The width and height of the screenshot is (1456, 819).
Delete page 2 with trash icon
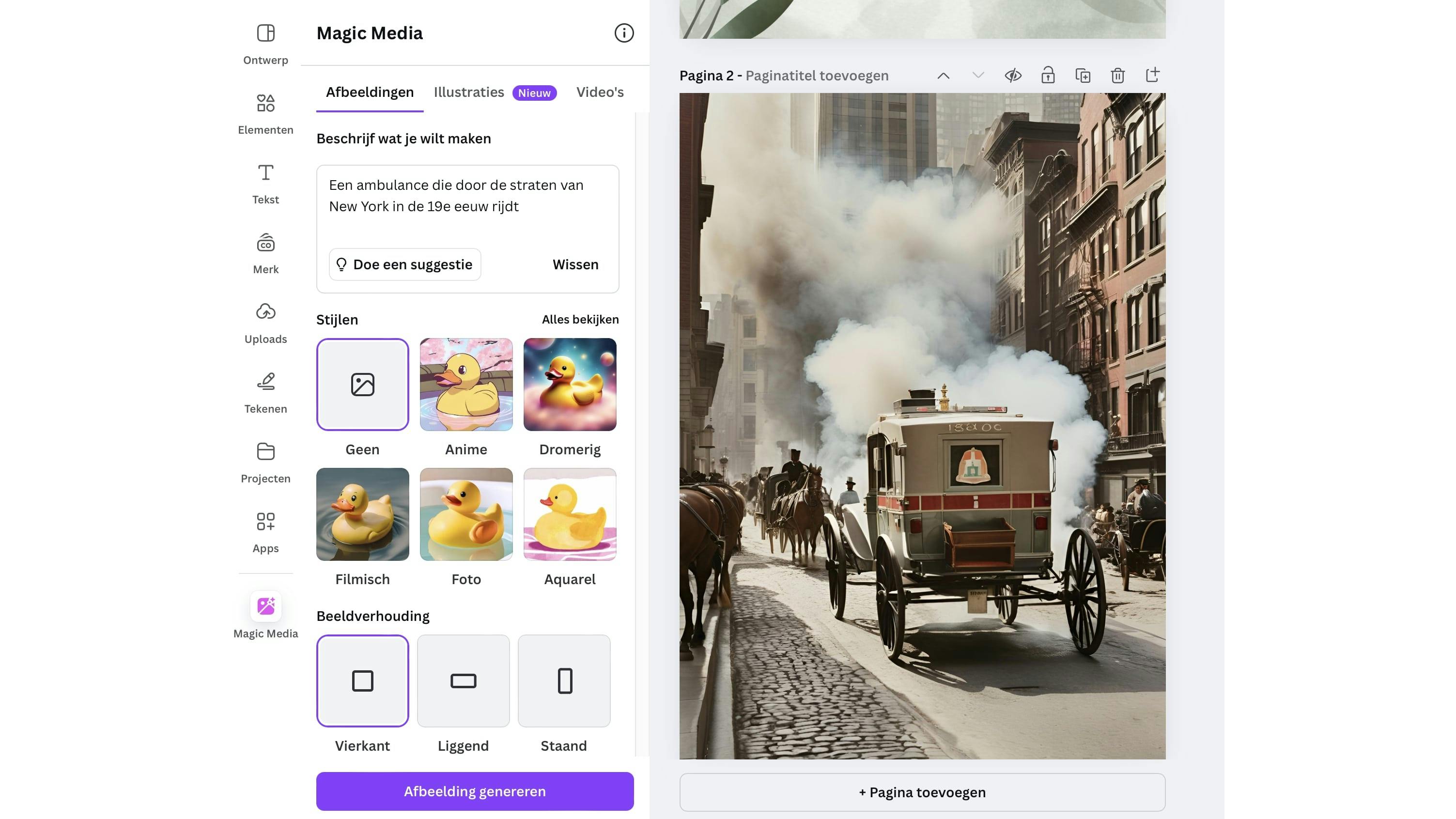pos(1117,75)
